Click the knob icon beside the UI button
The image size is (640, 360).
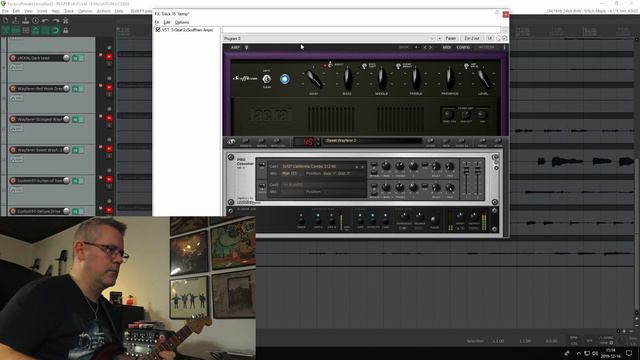(x=498, y=38)
